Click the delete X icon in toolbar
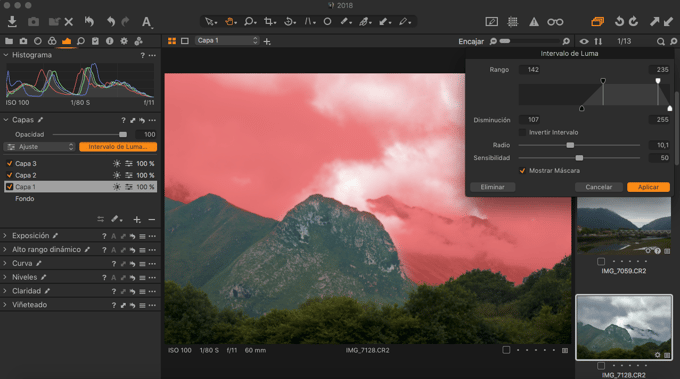The image size is (680, 379). tap(69, 22)
